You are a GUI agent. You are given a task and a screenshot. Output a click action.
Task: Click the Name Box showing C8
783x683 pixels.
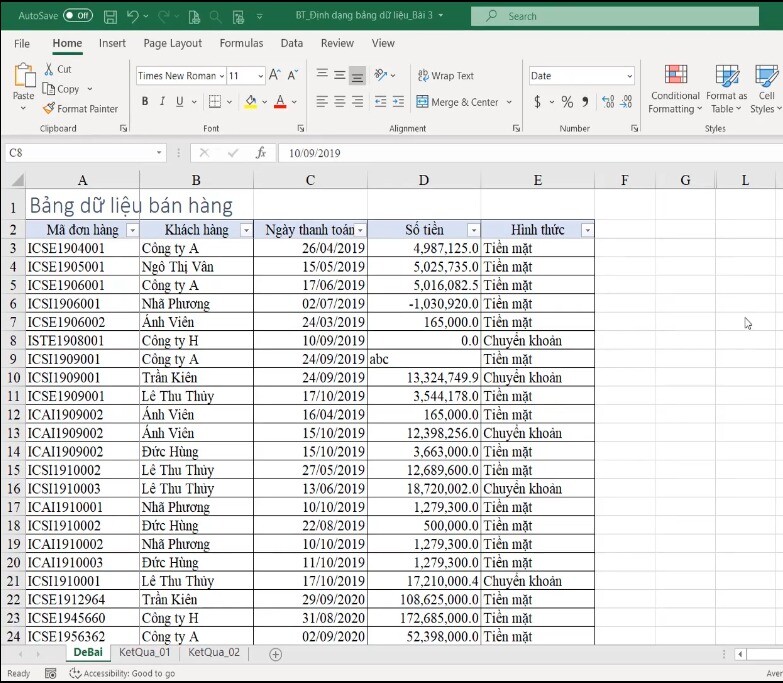tap(85, 153)
